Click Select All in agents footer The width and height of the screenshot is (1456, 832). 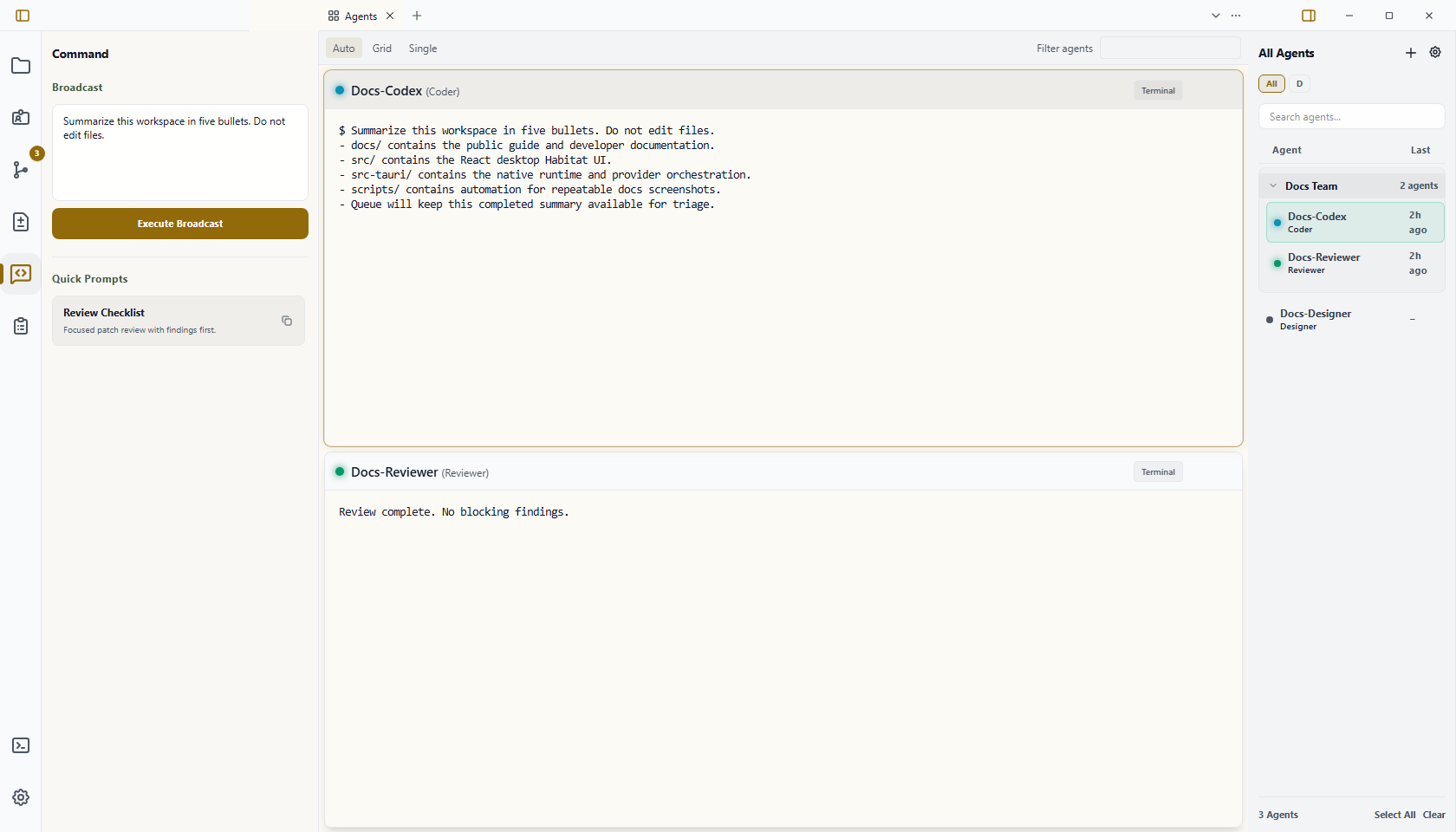1394,815
